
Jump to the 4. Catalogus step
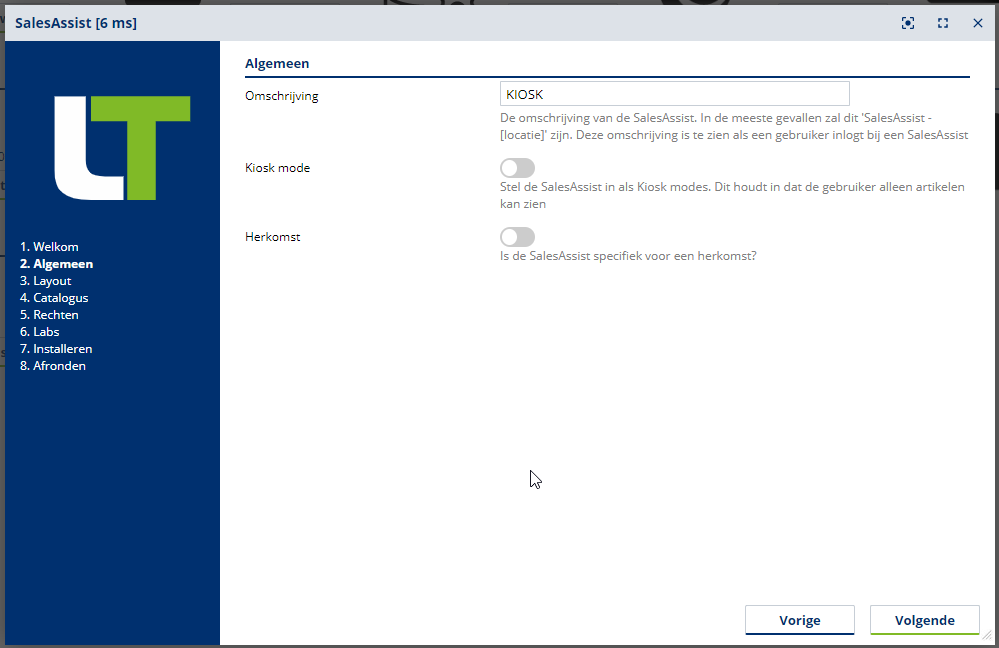tap(54, 298)
